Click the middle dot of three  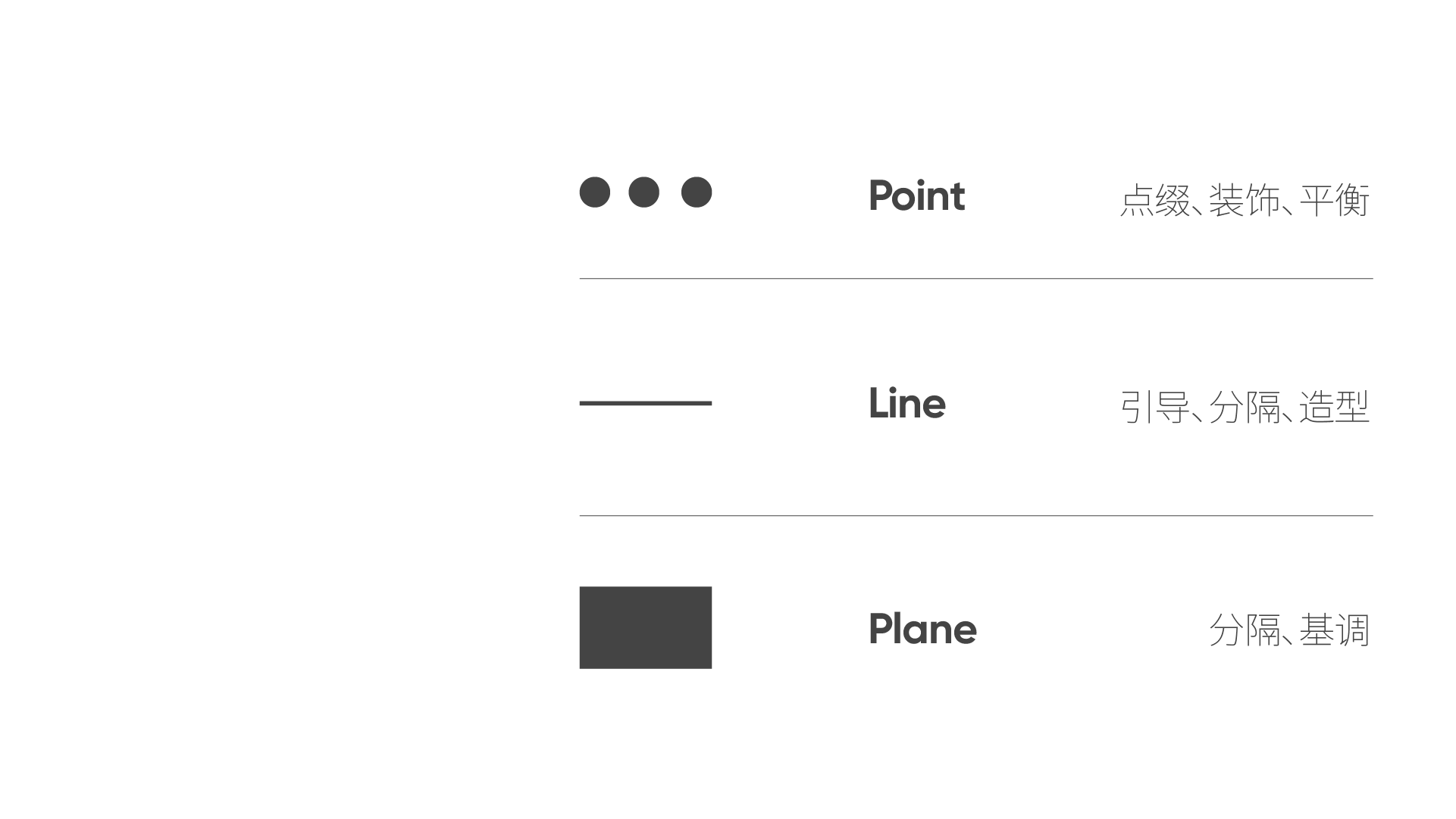click(644, 192)
